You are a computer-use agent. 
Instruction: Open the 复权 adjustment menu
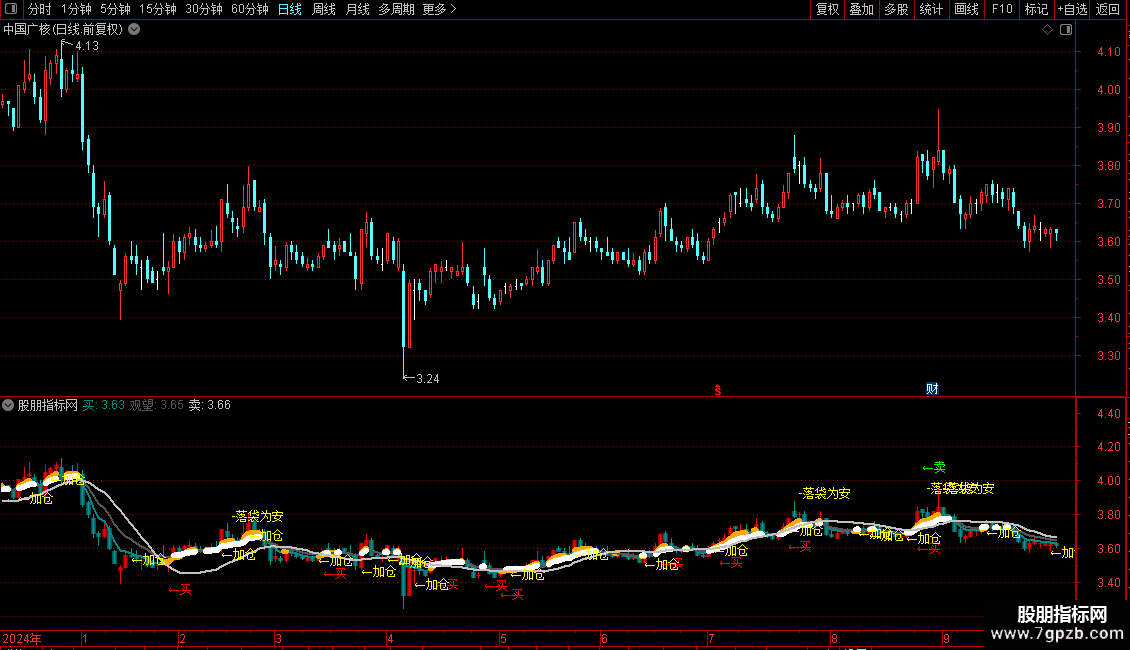coord(827,9)
